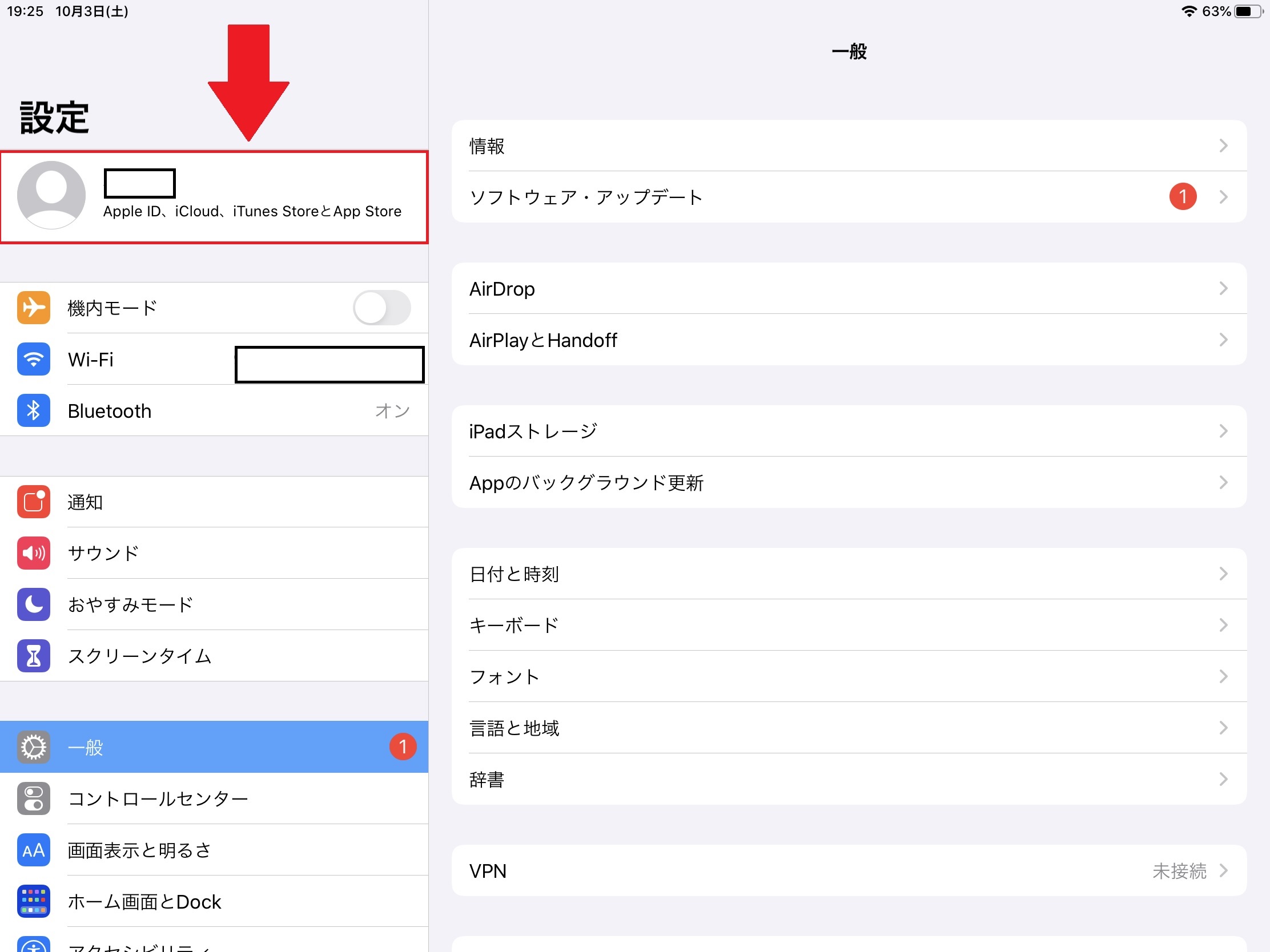Tap the red 通知 notification icon
The image size is (1270, 952).
click(33, 502)
